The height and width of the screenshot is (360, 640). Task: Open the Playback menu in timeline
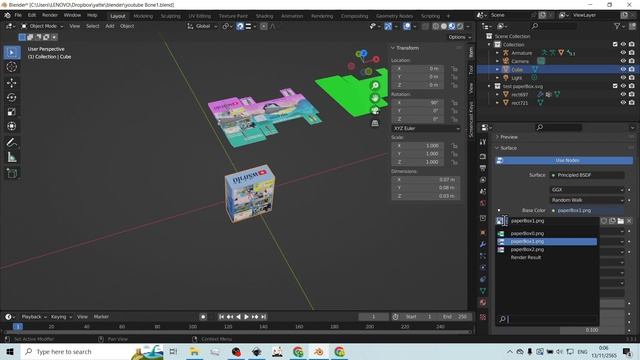34,317
